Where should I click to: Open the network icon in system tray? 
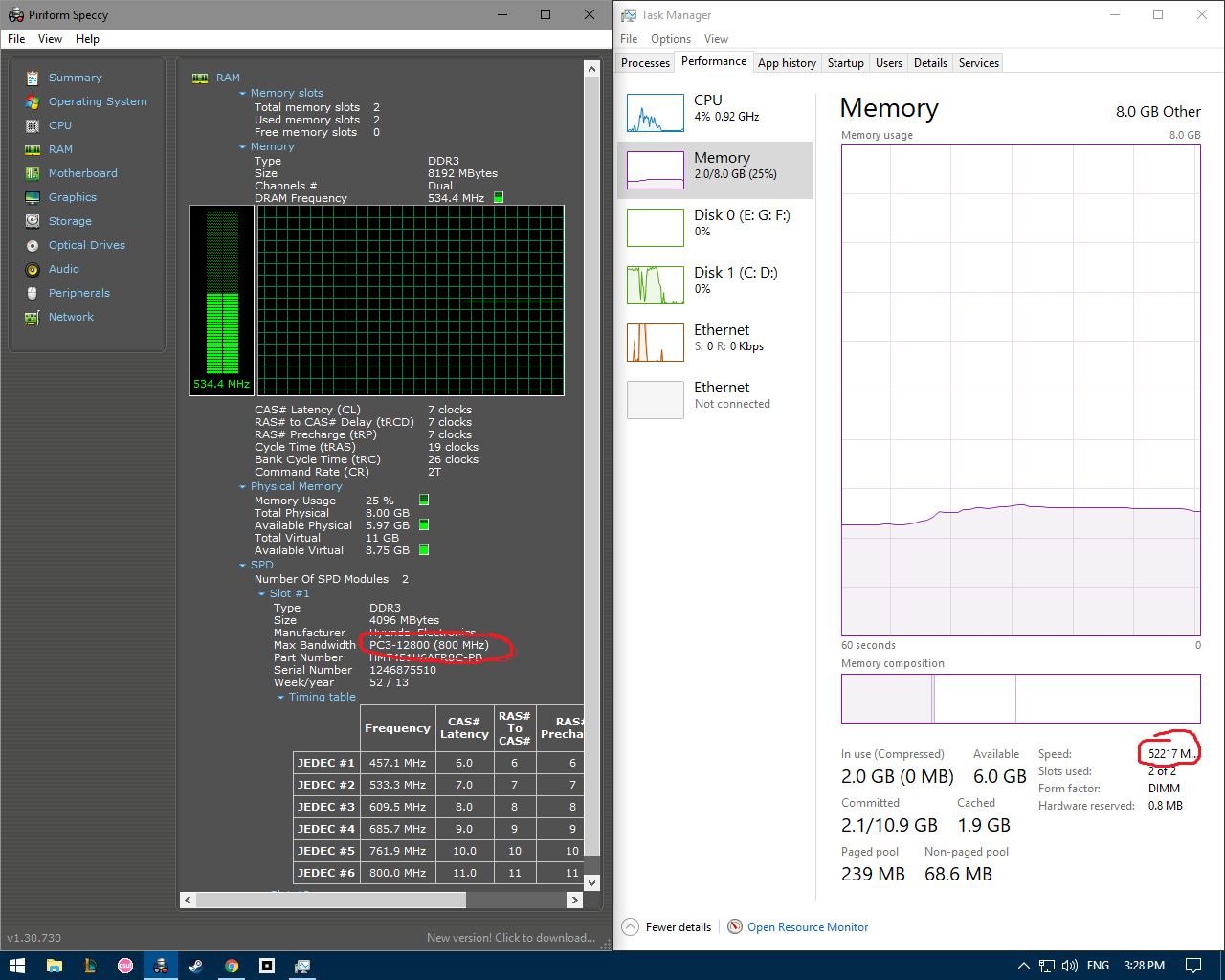point(1047,966)
